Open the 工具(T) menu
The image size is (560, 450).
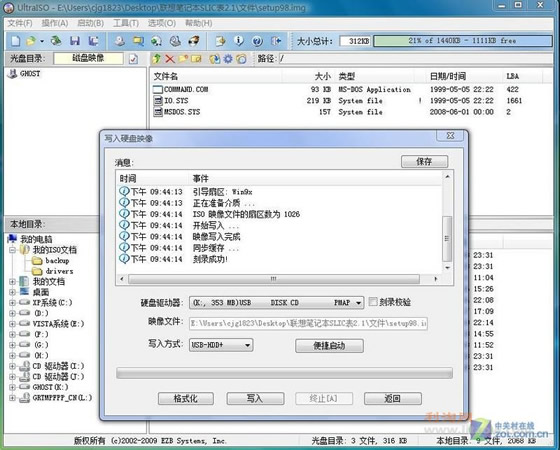(126, 23)
